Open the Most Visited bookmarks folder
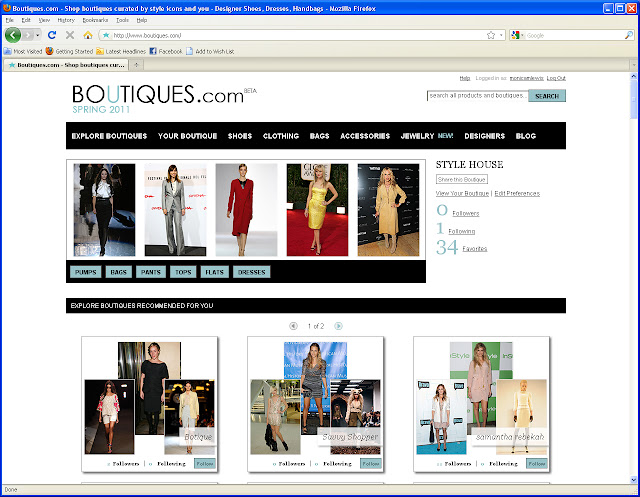The height and width of the screenshot is (497, 640). pyautogui.click(x=23, y=51)
